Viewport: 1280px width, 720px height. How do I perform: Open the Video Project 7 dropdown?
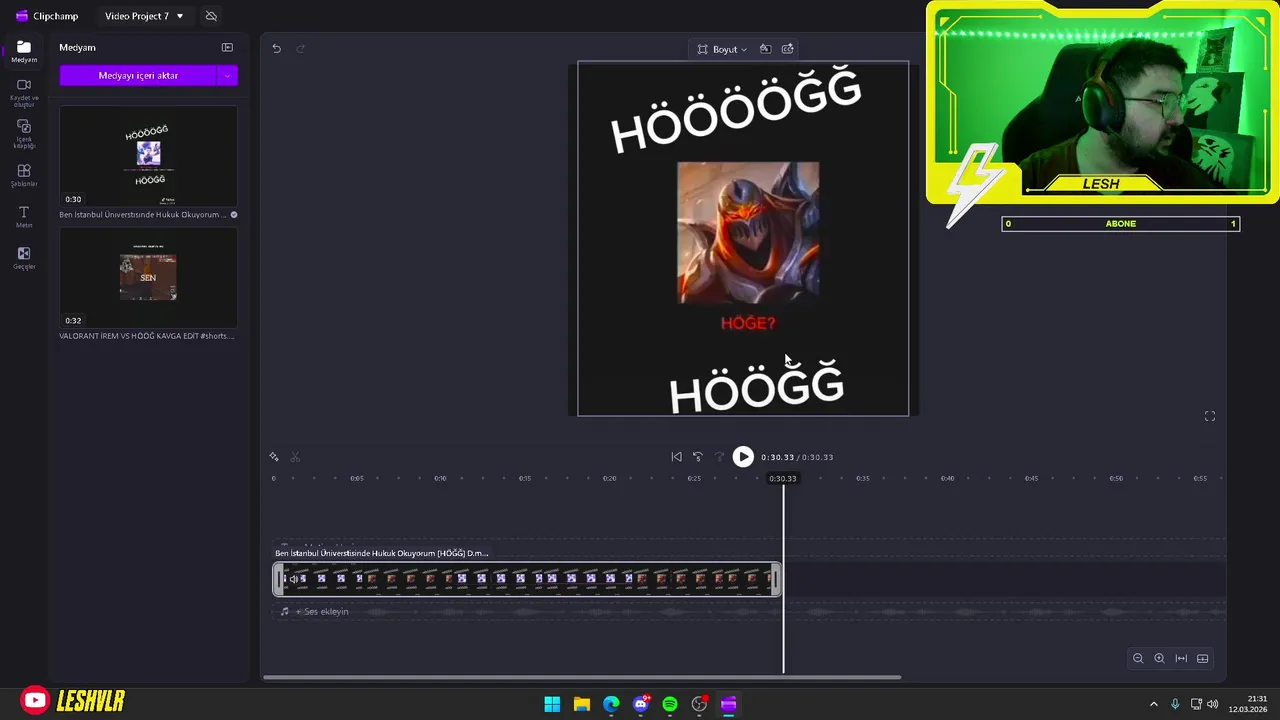(x=144, y=16)
